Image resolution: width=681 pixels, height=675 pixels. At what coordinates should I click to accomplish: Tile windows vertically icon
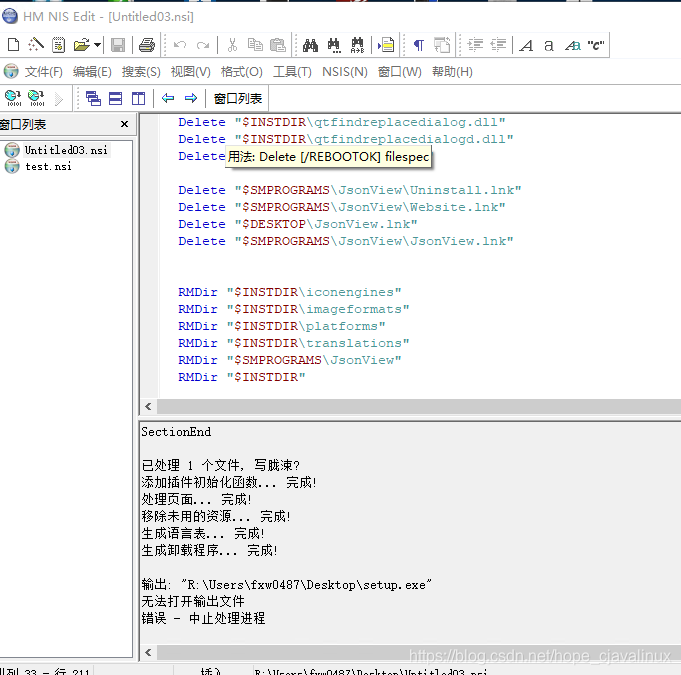click(x=138, y=99)
